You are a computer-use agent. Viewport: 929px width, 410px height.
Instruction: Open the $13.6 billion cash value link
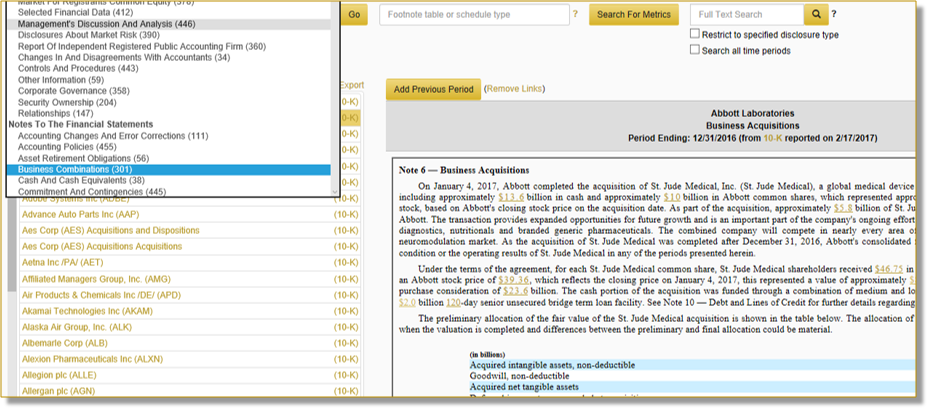point(484,197)
